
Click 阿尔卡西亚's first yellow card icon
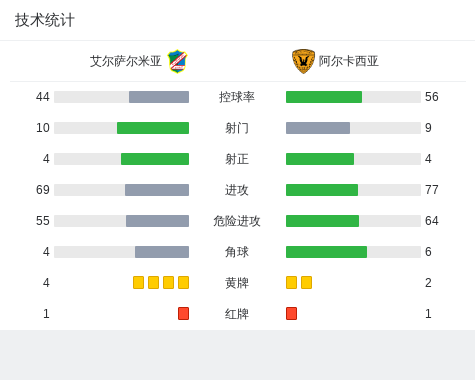(x=291, y=283)
